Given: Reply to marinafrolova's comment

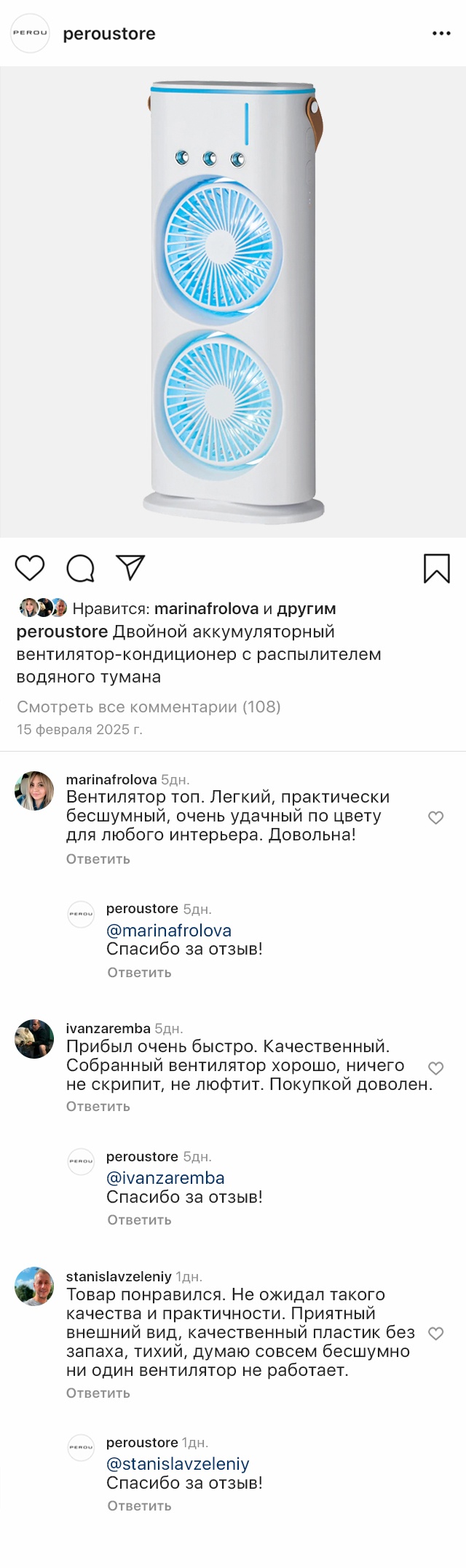Looking at the screenshot, I should pyautogui.click(x=98, y=859).
